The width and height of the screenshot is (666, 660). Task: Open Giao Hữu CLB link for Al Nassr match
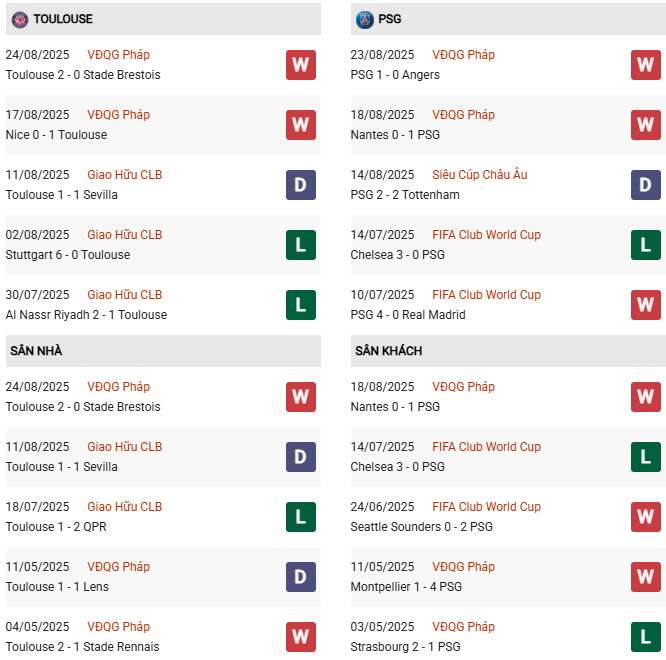(x=124, y=295)
